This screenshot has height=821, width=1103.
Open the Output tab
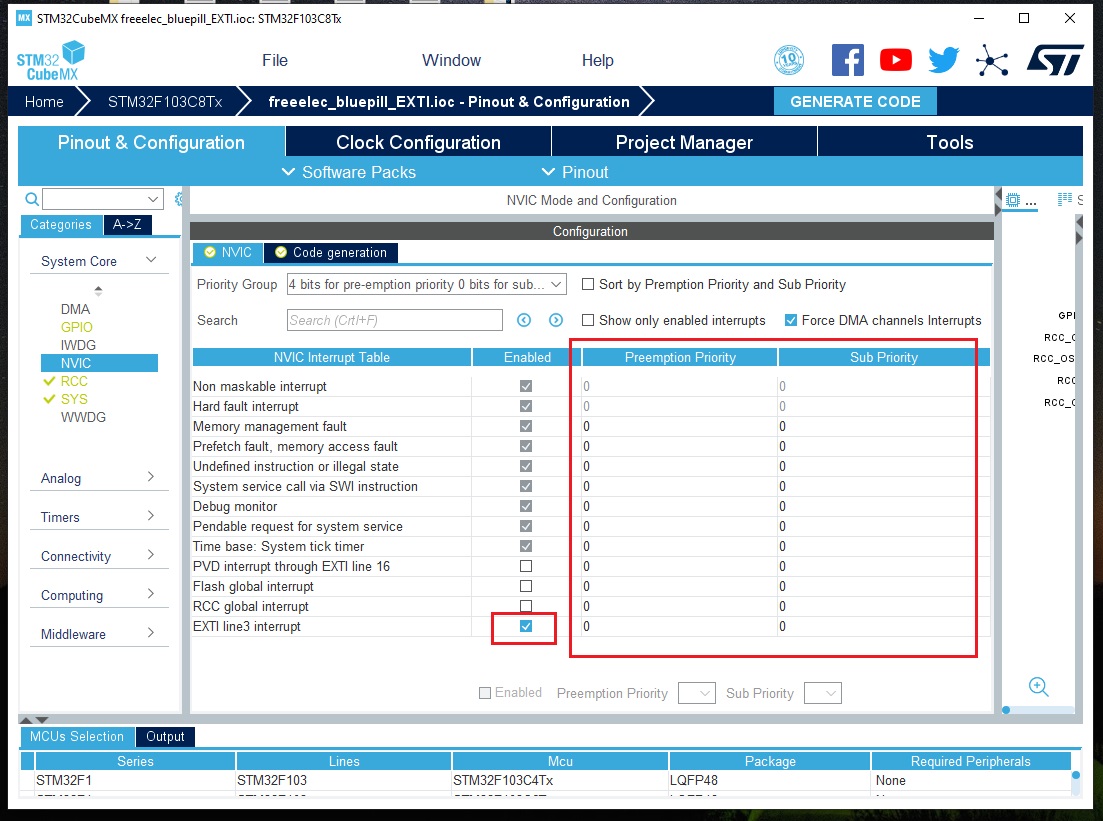point(165,737)
